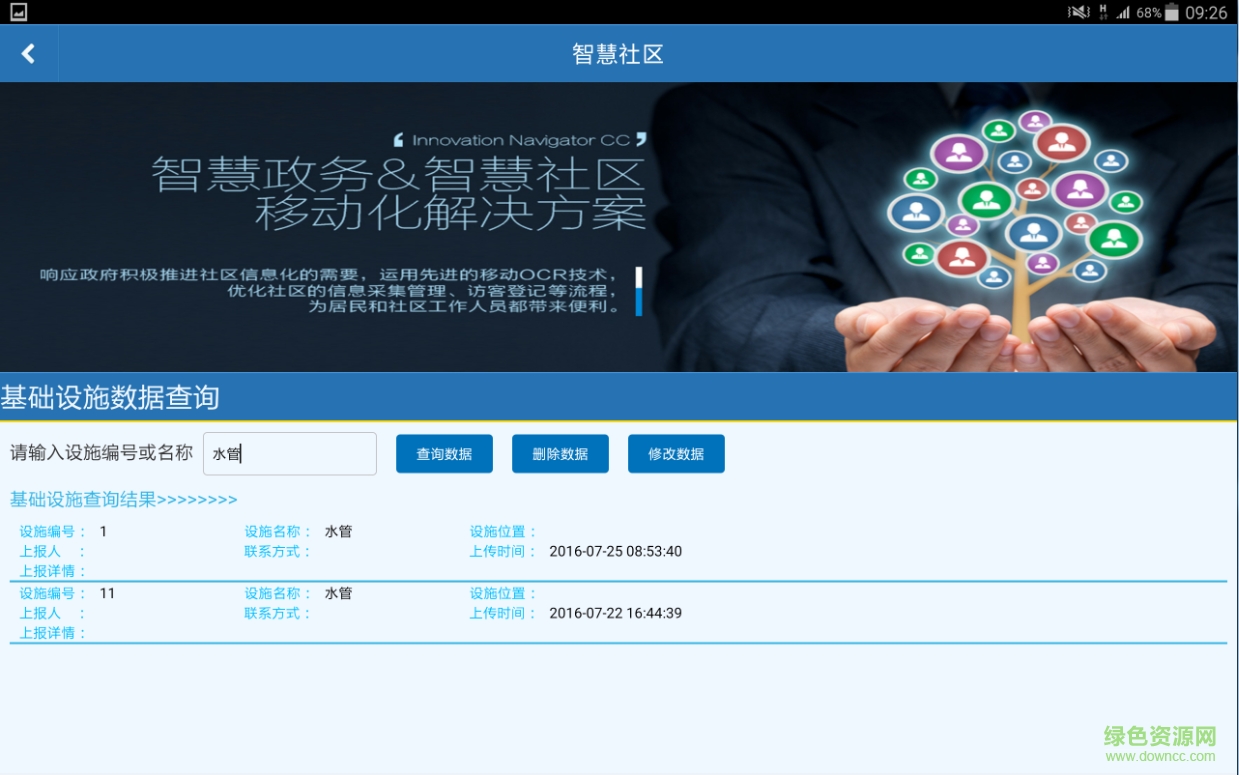
Task: Click the banner's white and blue progress bar
Action: tap(638, 291)
